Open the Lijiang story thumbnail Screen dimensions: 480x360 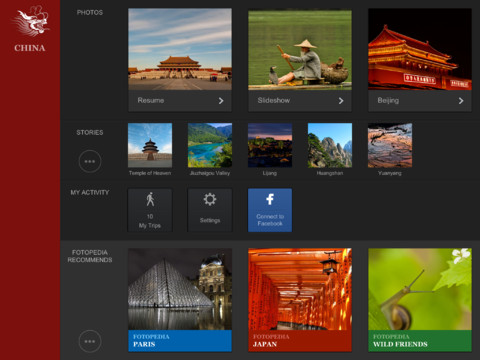point(270,145)
